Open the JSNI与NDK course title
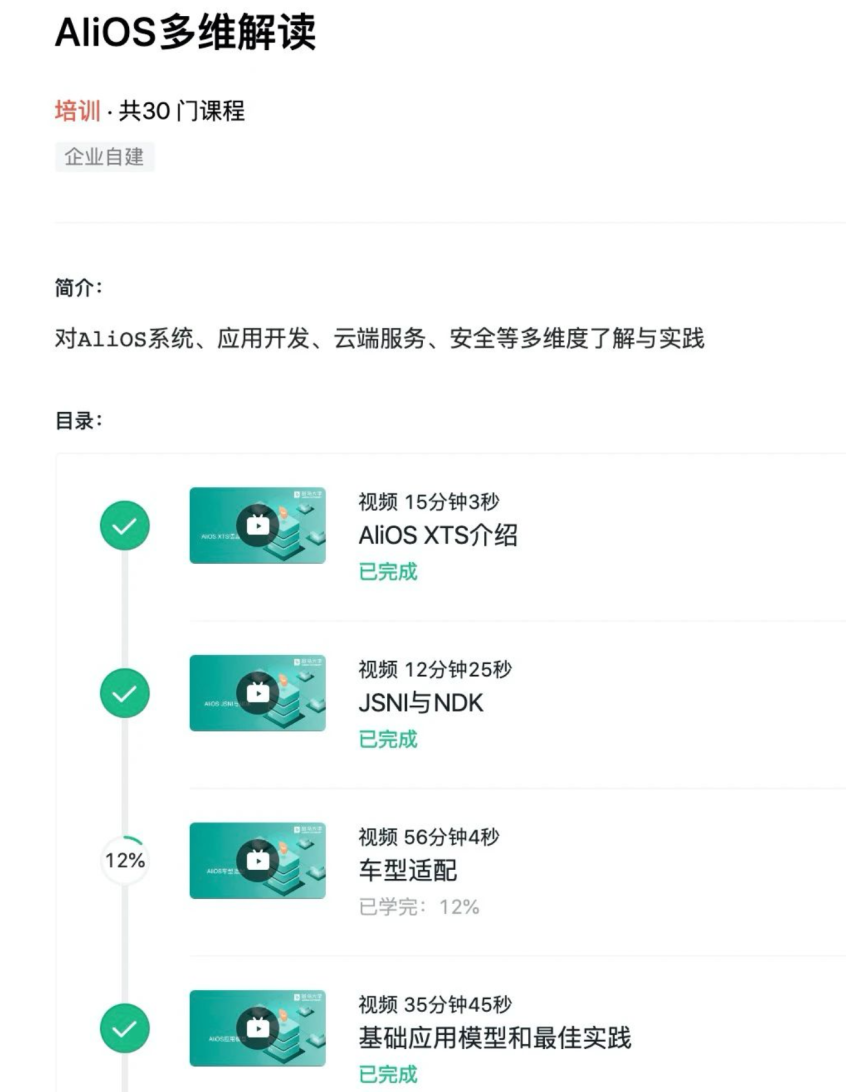 point(420,704)
